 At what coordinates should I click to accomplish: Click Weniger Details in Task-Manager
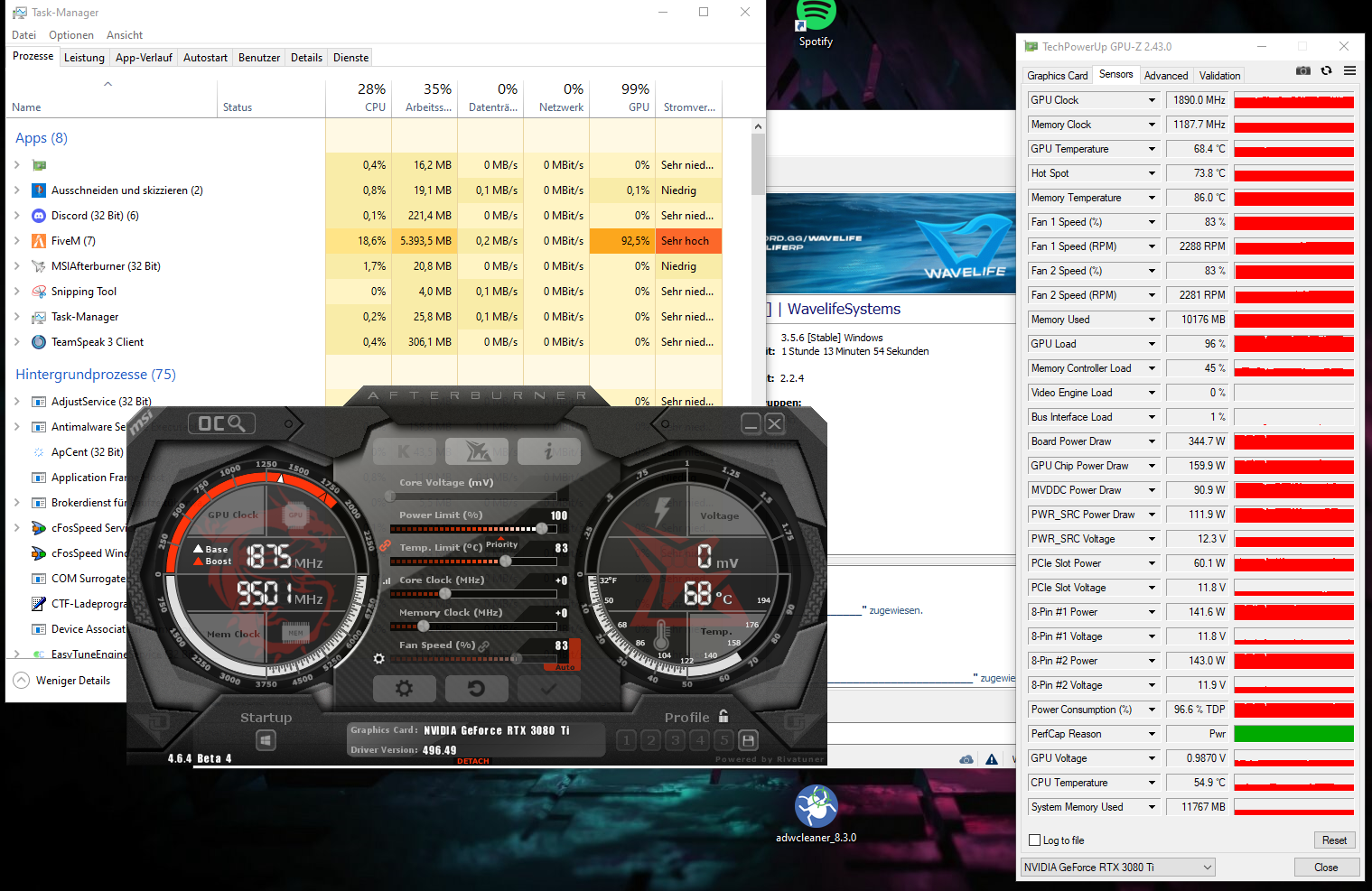62,681
